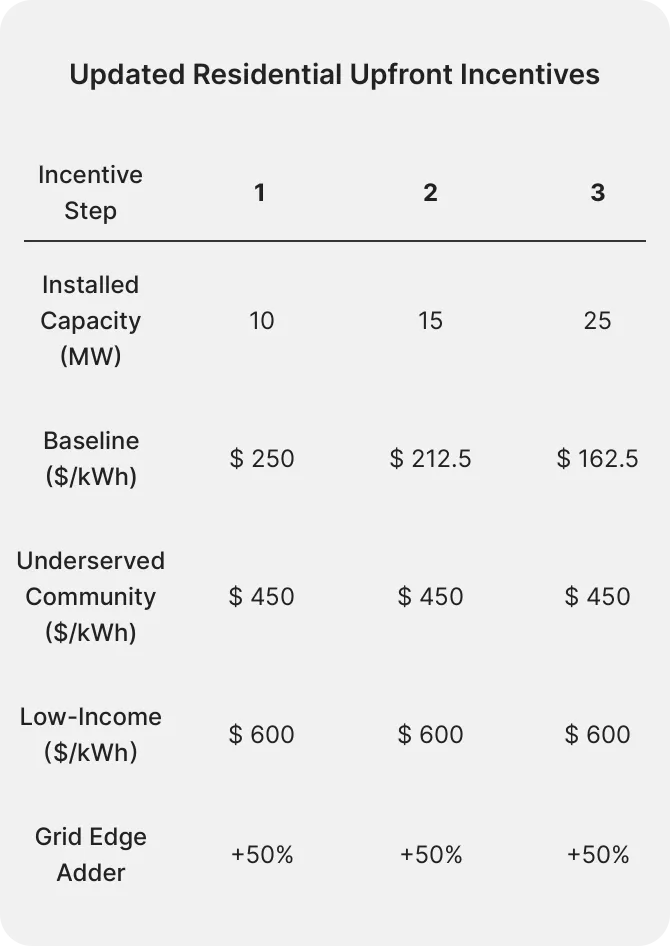The image size is (670, 946).
Task: Select the Baseline ($/kWh) row label
Action: (x=91, y=459)
